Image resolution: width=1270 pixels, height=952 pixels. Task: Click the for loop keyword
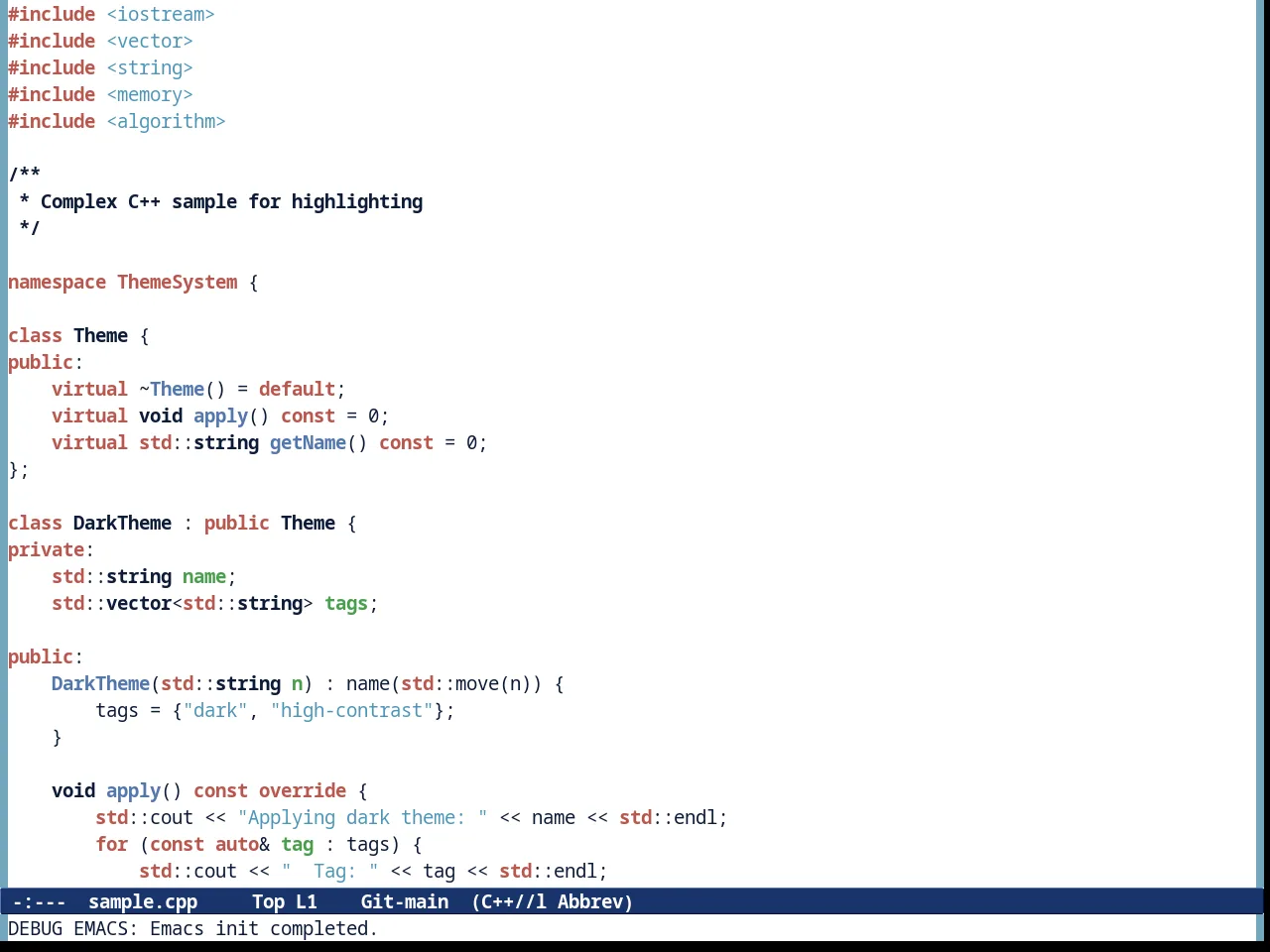click(111, 844)
